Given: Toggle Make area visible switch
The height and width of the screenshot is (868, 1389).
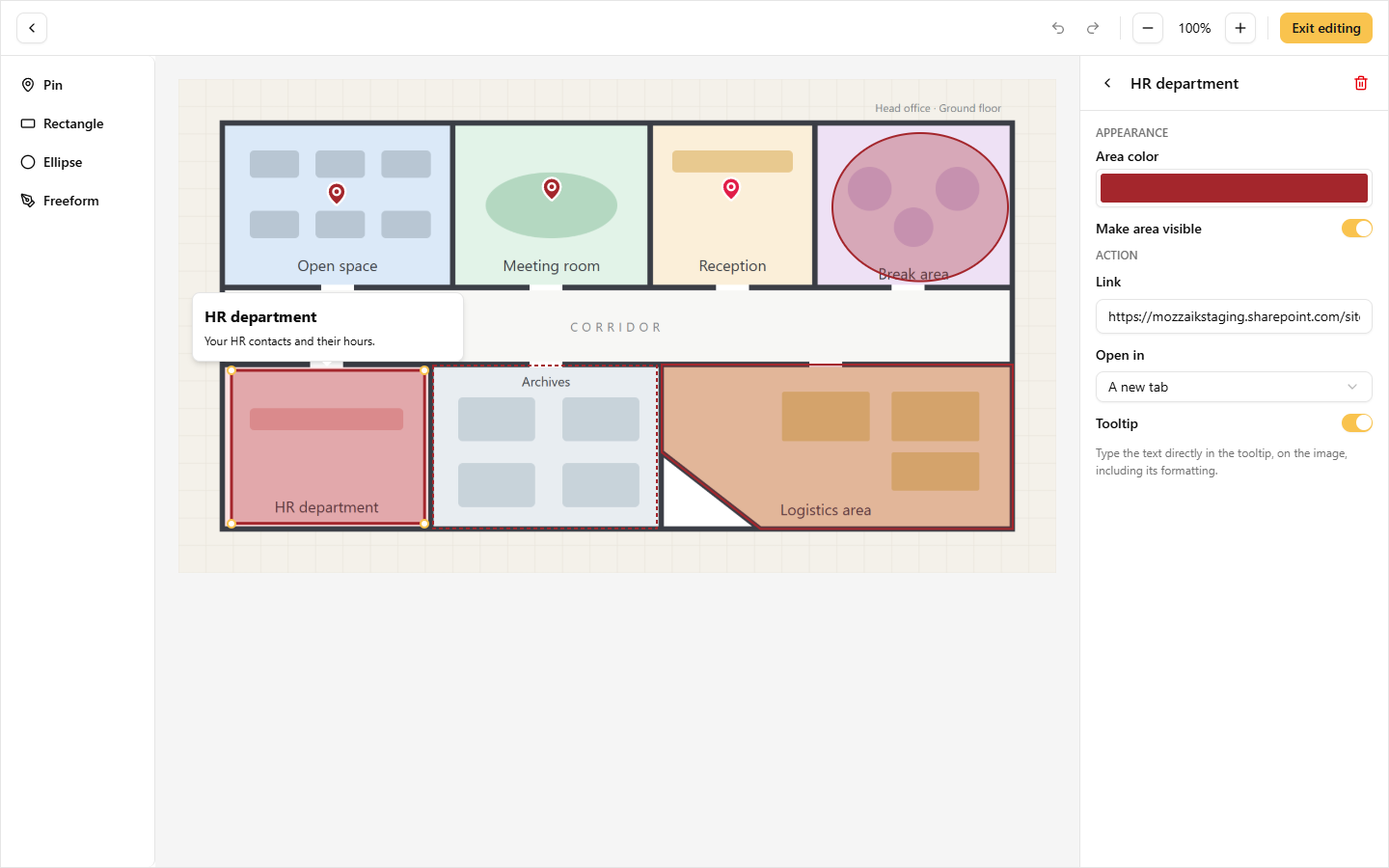Looking at the screenshot, I should (x=1357, y=229).
